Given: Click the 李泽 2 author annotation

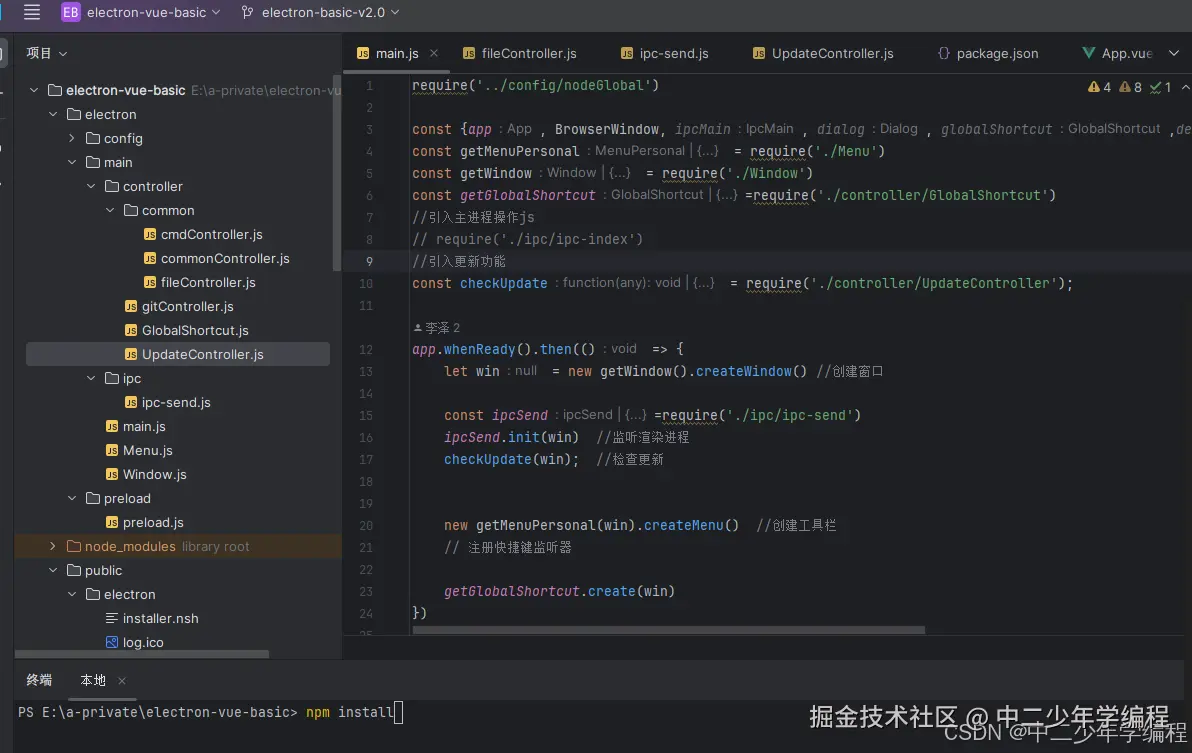Looking at the screenshot, I should coord(436,328).
